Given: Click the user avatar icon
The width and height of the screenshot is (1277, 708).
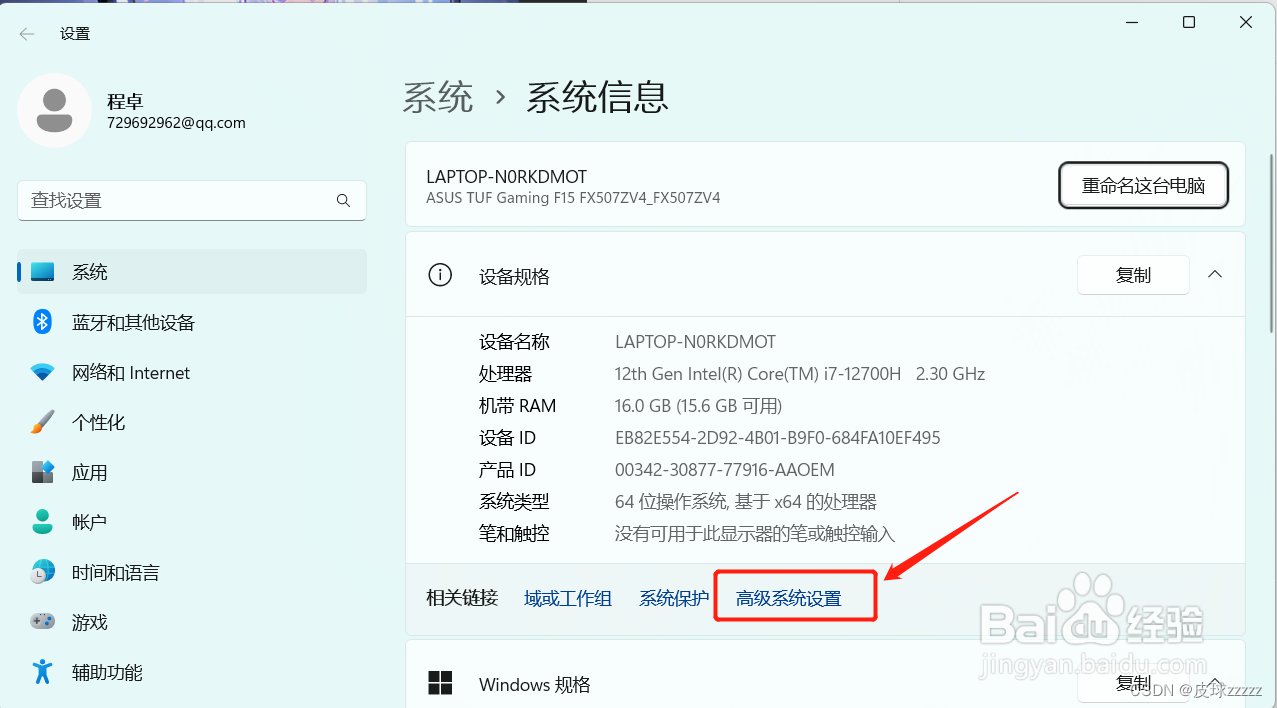Looking at the screenshot, I should point(54,110).
